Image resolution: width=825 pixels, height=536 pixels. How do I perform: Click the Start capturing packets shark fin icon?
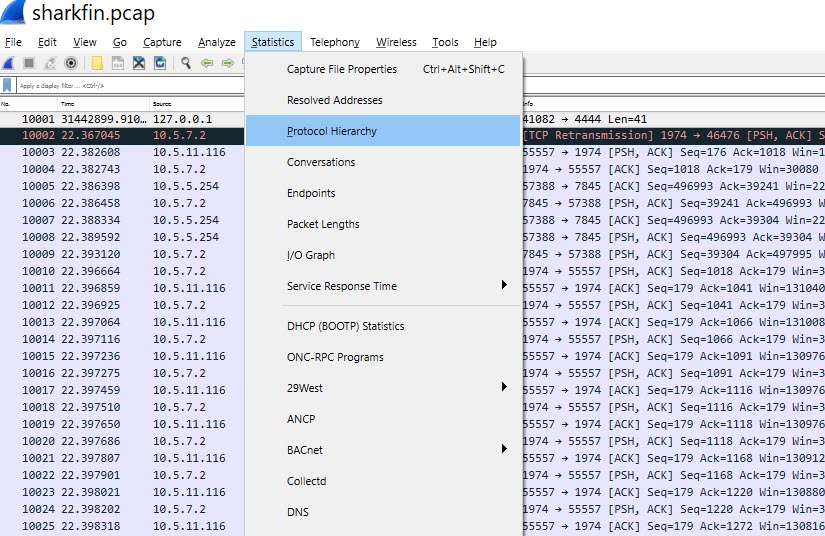[x=8, y=63]
